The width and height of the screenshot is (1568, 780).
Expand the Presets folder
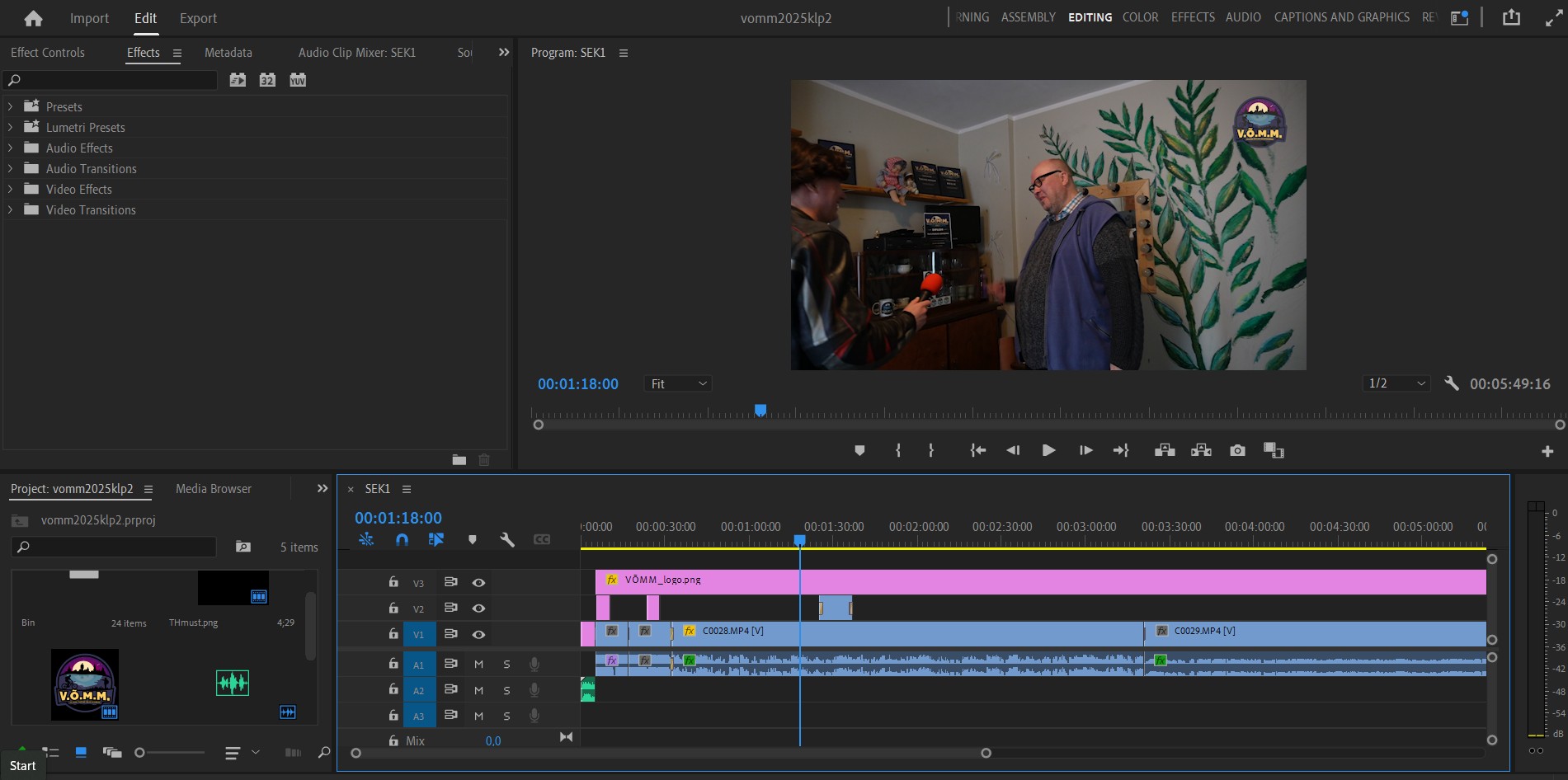coord(10,106)
